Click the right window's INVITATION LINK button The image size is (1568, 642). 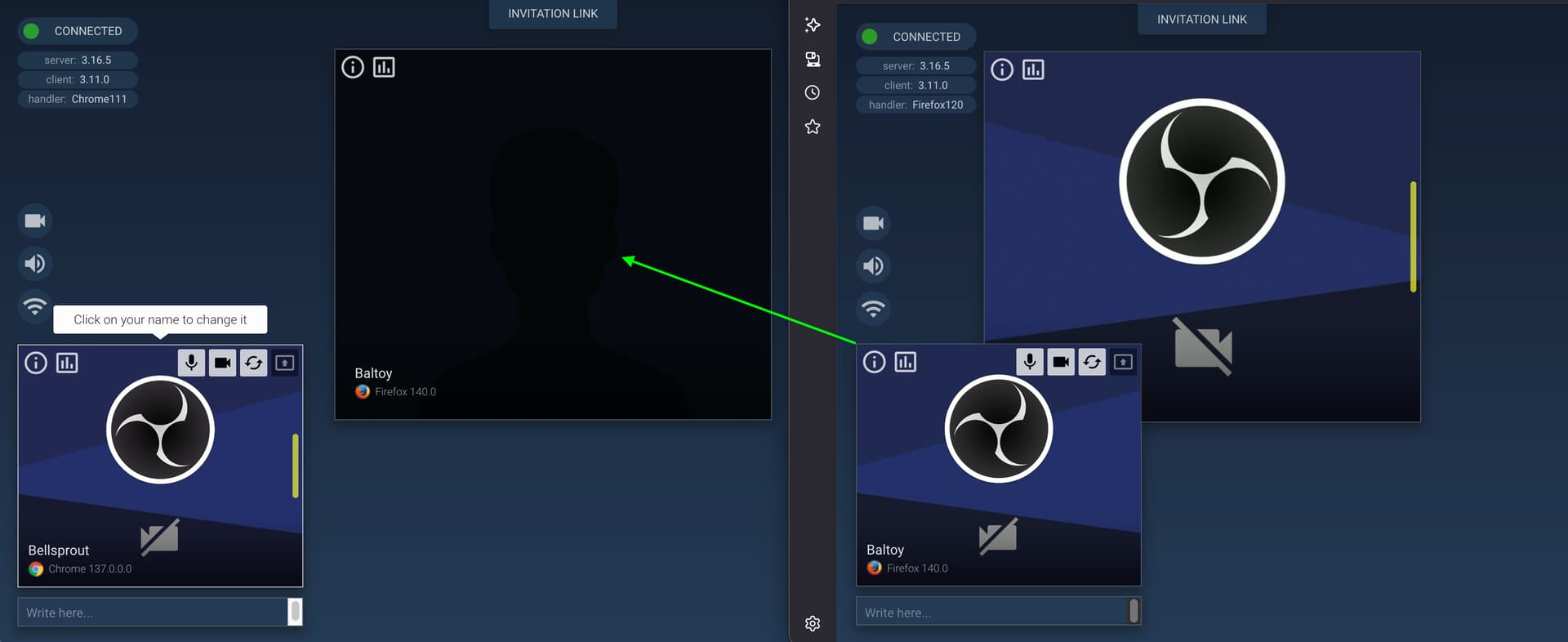[x=1201, y=20]
